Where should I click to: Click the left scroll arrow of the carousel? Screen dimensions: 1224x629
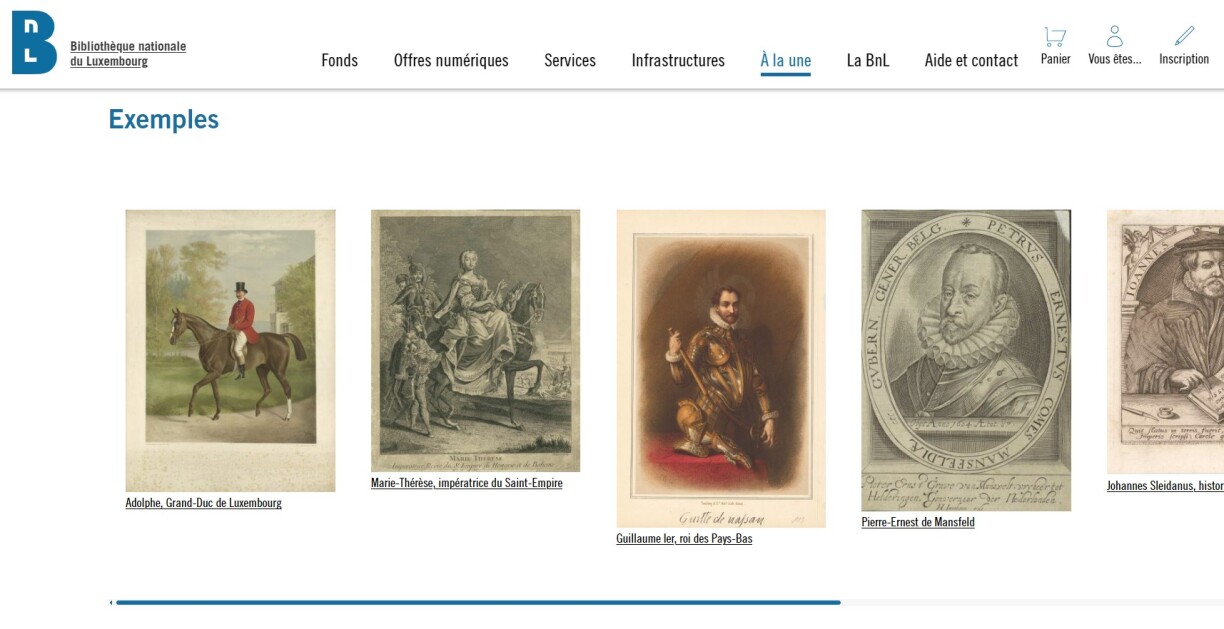(111, 602)
